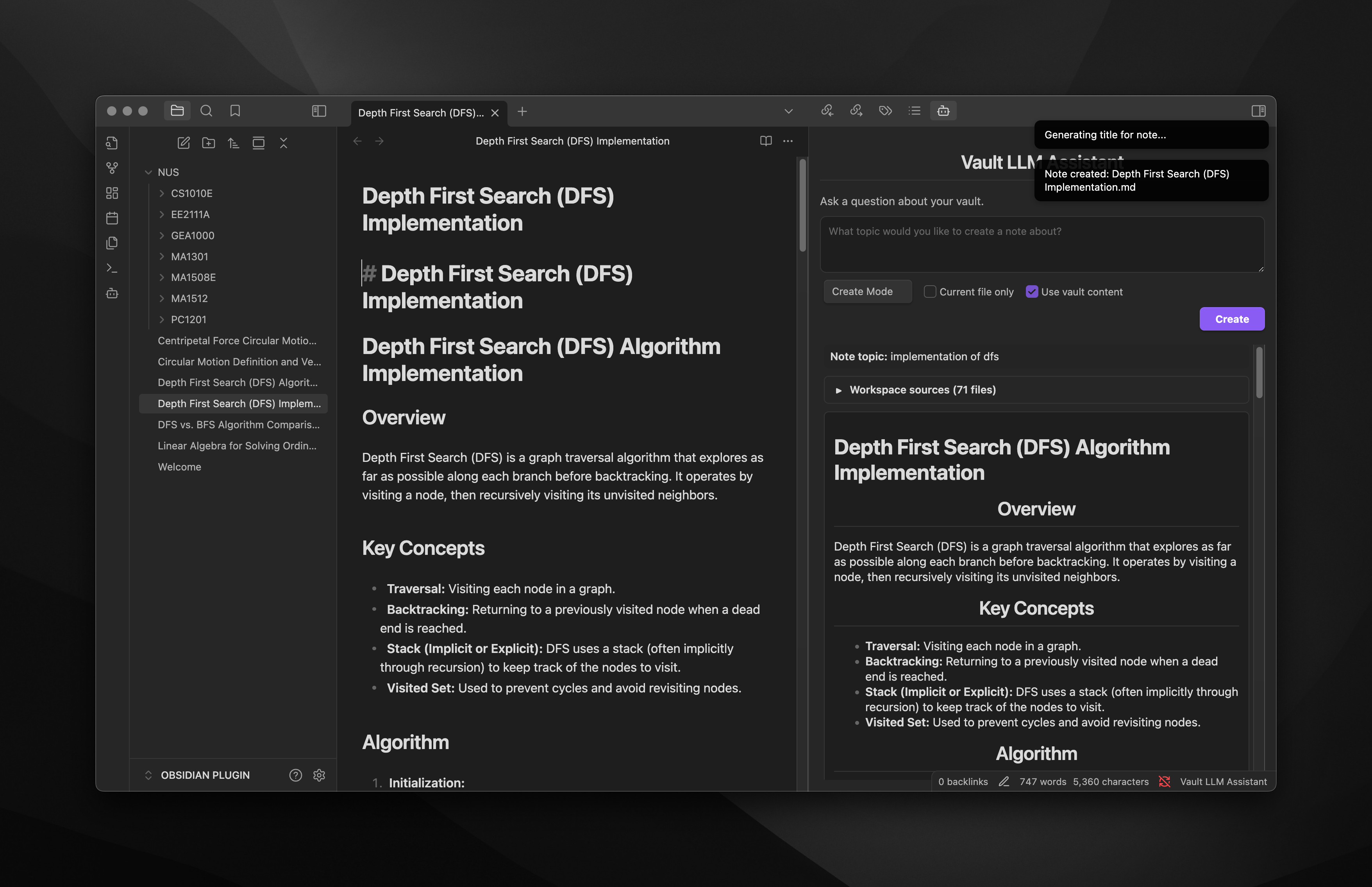Enable the Current file only checkbox
The height and width of the screenshot is (887, 1372).
[x=929, y=291]
